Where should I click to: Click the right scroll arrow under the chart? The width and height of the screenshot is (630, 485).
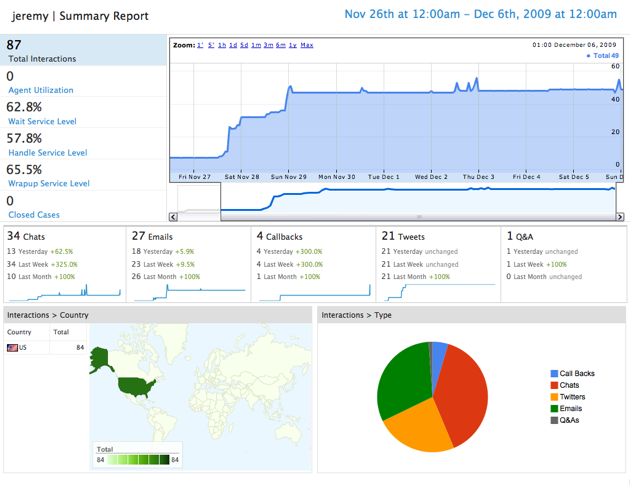[x=620, y=216]
